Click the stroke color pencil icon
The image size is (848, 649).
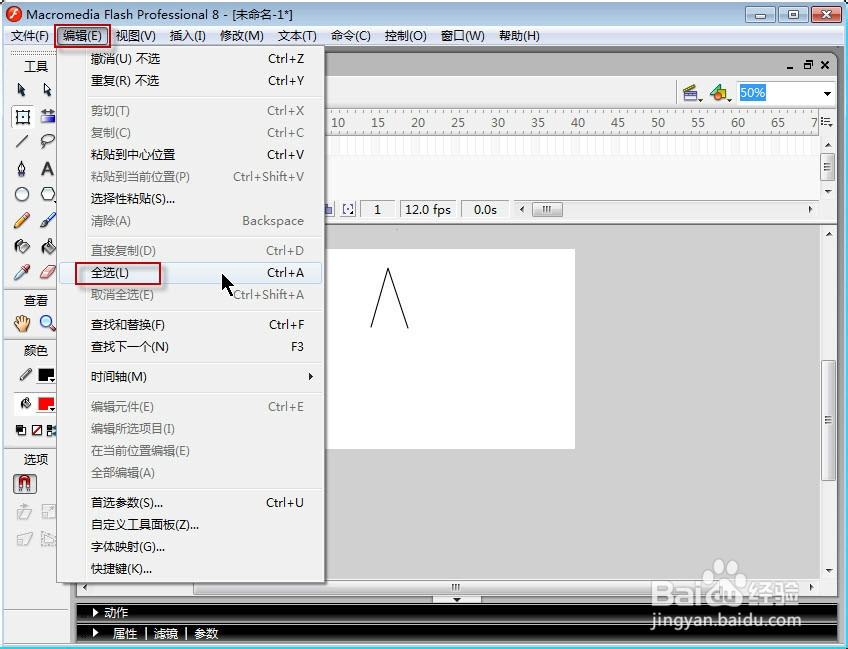coord(25,375)
